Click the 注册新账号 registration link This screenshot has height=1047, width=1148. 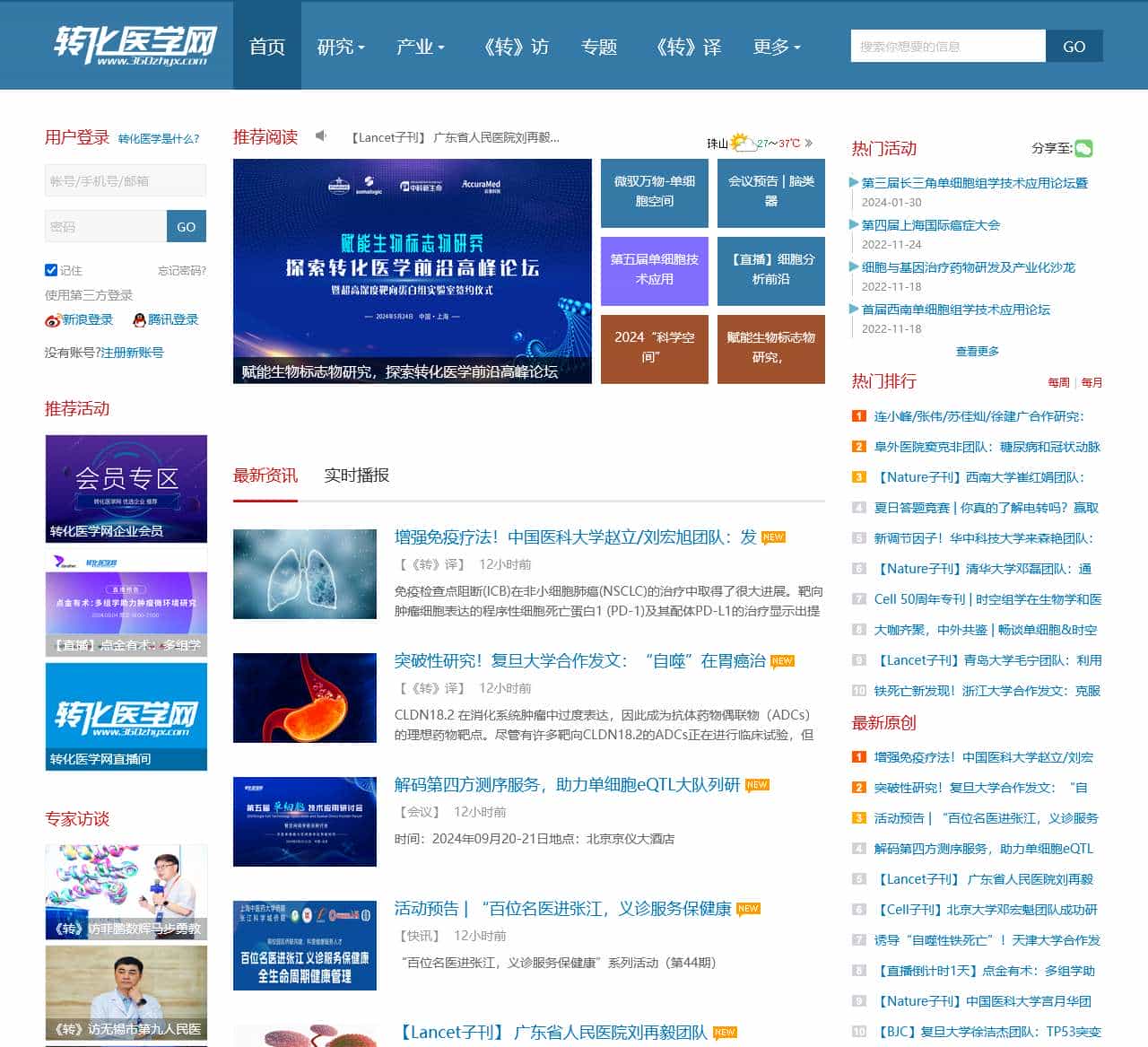point(132,353)
